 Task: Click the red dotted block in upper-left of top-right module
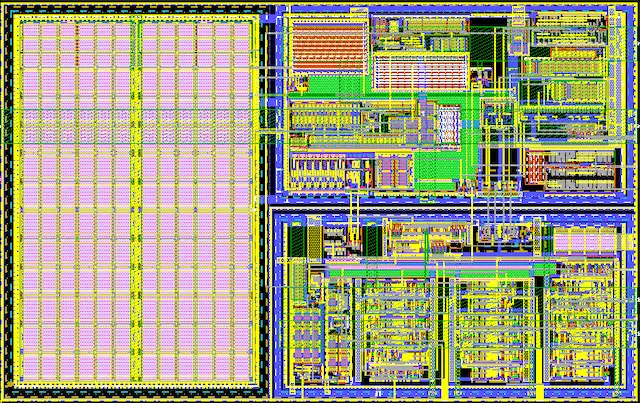(328, 45)
